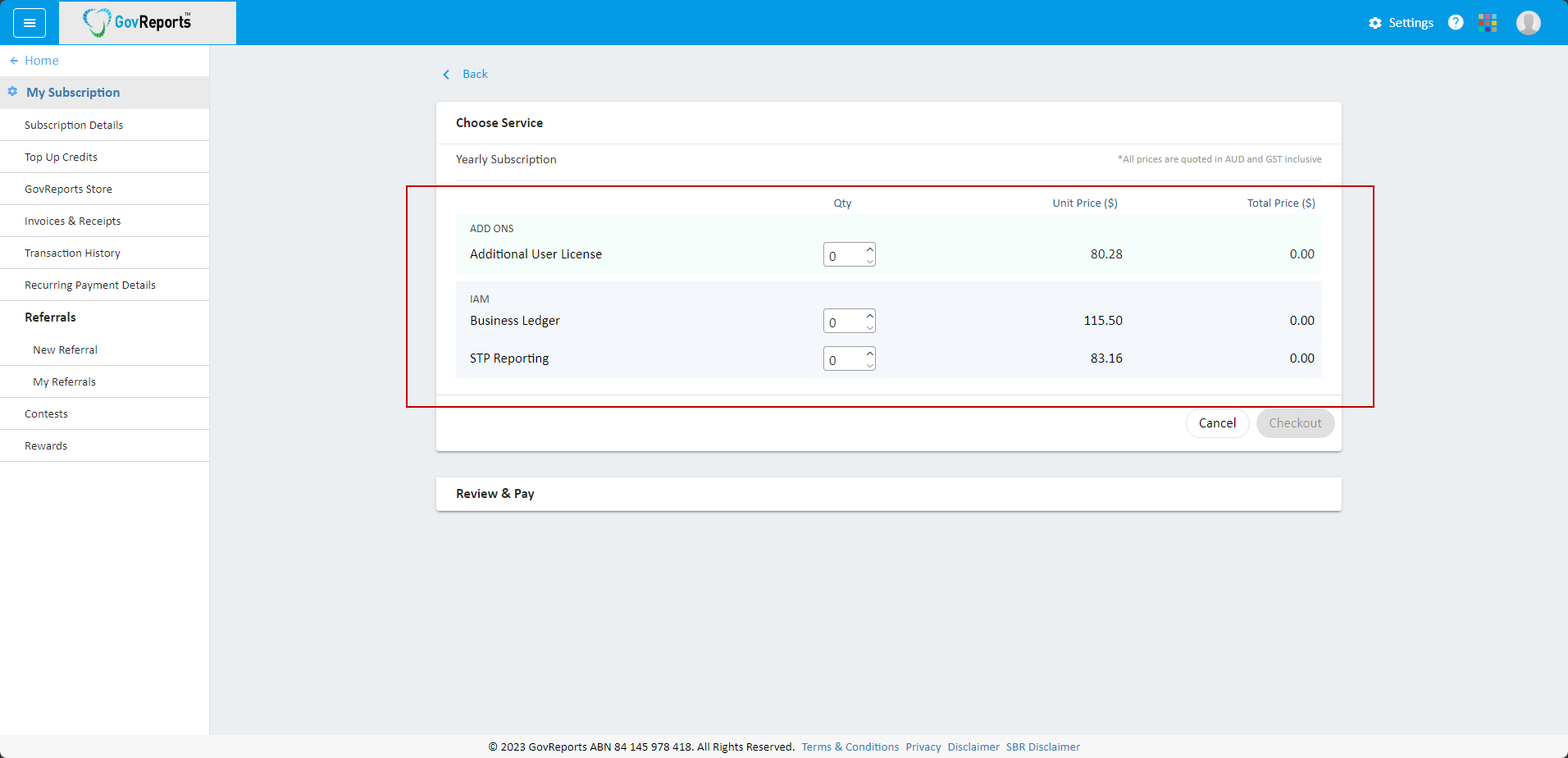The width and height of the screenshot is (1568, 758).
Task: Click the Checkout button
Action: tap(1295, 423)
